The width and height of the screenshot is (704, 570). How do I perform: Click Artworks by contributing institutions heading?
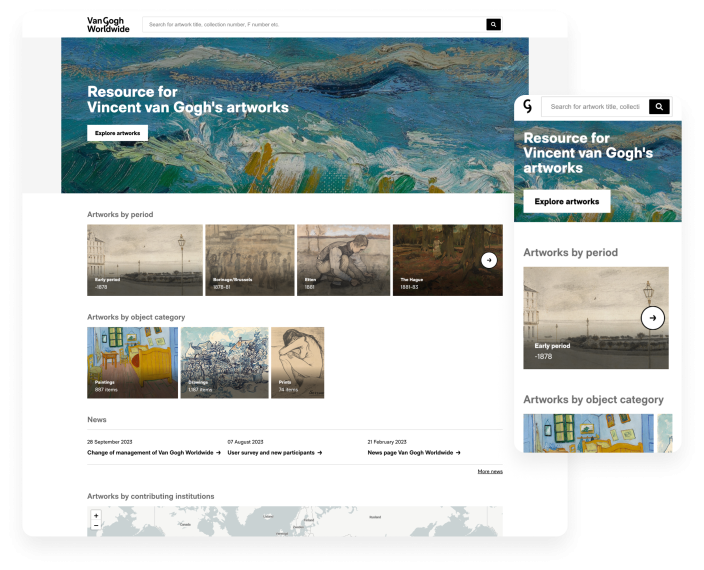click(150, 496)
